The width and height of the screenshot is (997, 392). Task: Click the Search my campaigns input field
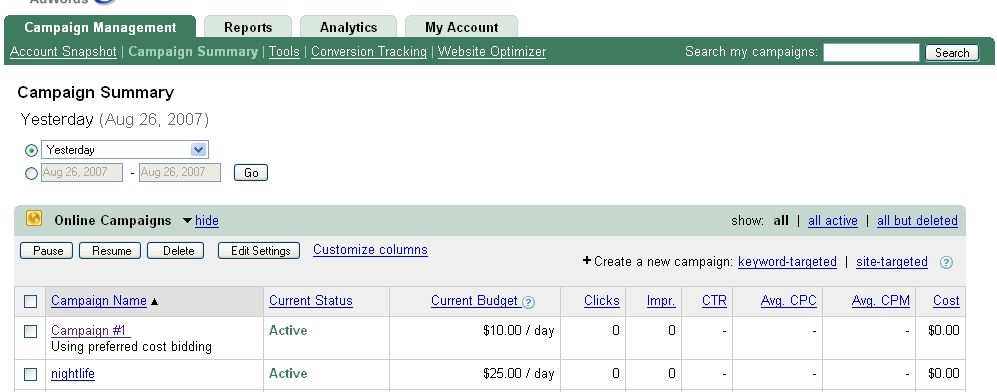point(871,52)
